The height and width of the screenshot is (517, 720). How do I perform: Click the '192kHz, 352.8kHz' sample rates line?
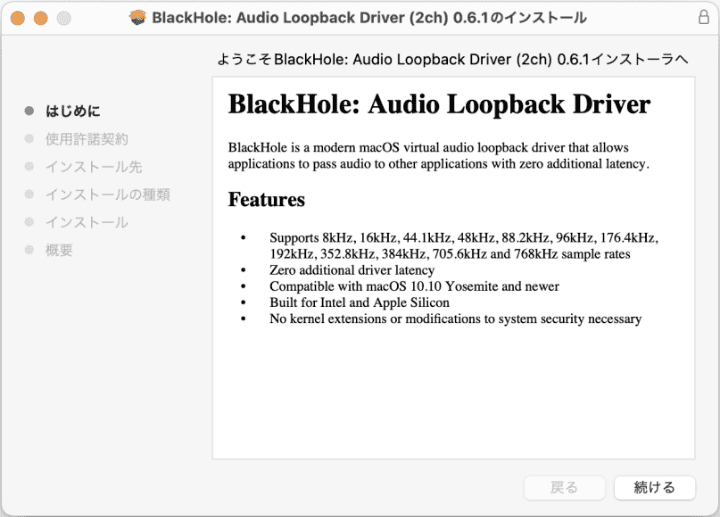click(450, 254)
